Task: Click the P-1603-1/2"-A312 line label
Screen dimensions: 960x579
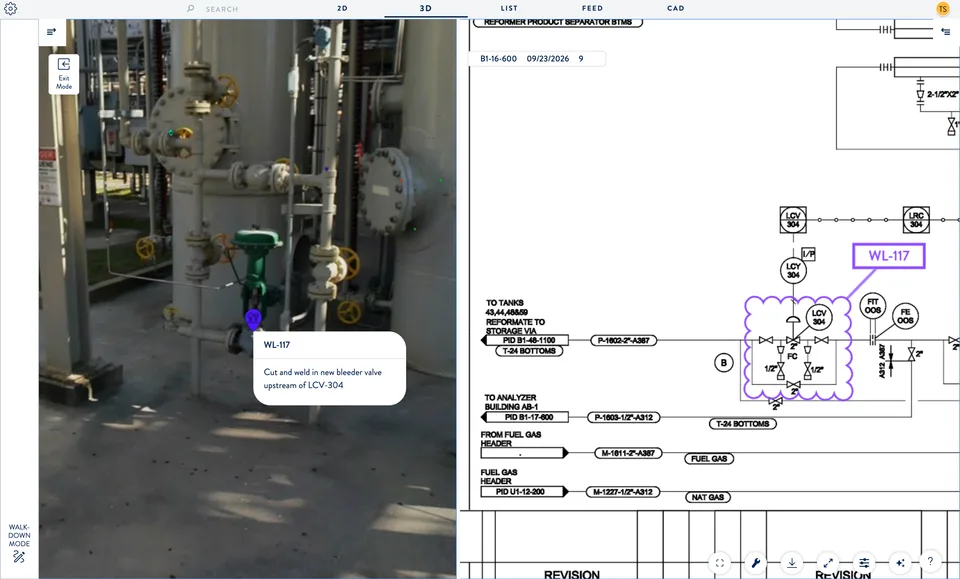Action: click(624, 417)
